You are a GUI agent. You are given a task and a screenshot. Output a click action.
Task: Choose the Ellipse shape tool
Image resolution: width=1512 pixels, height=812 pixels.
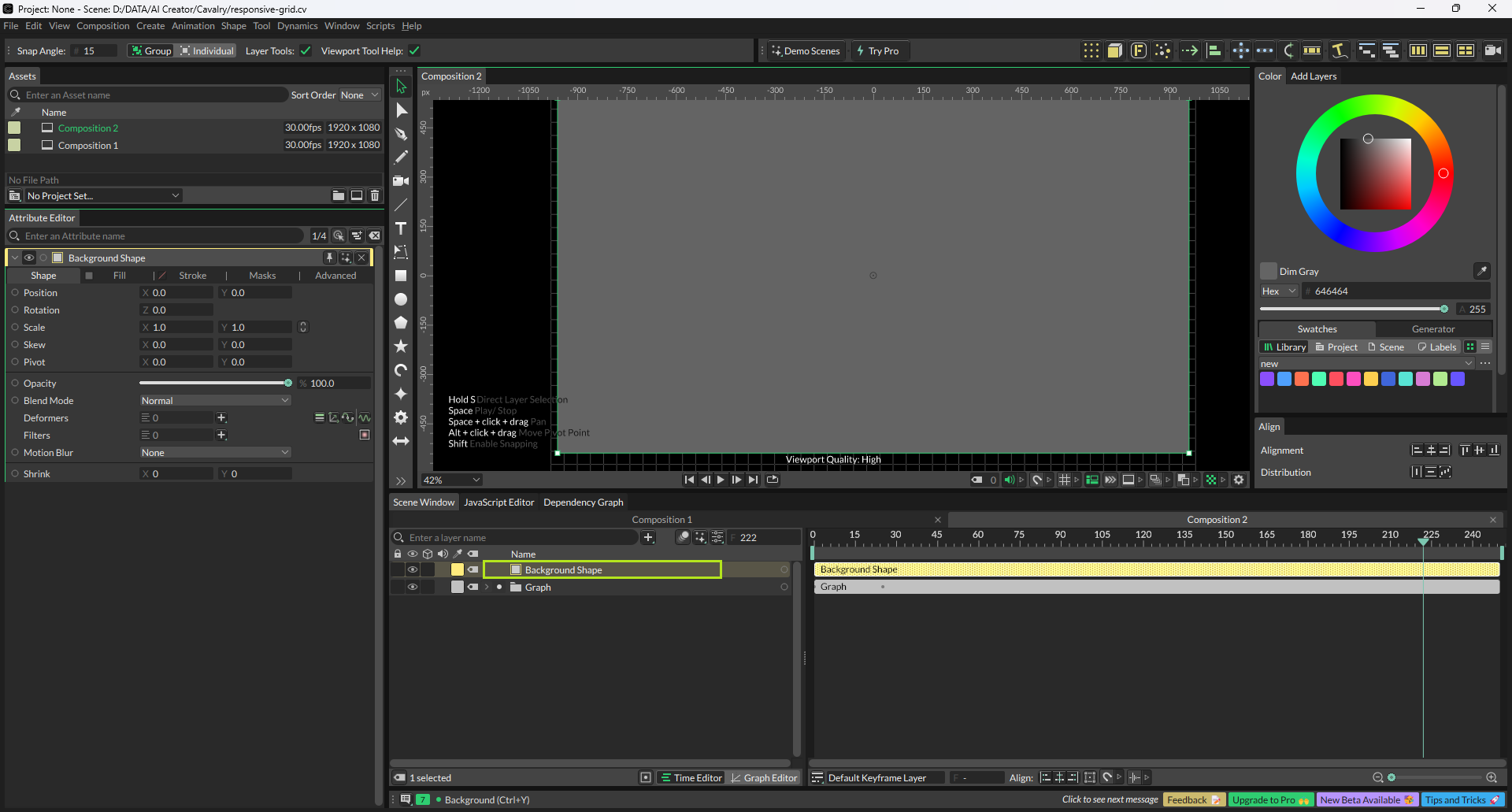point(401,299)
